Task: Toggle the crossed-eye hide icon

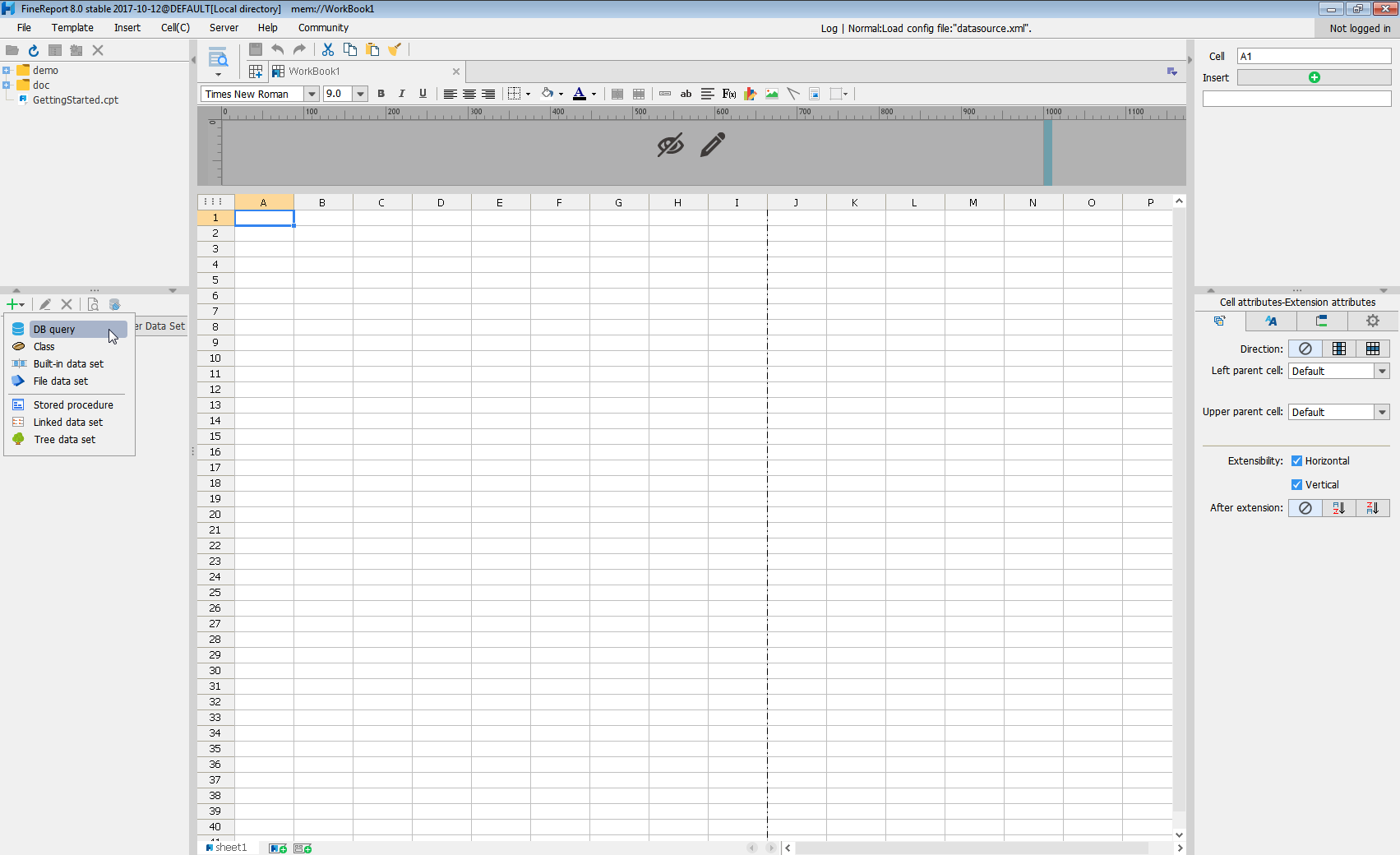Action: (670, 145)
